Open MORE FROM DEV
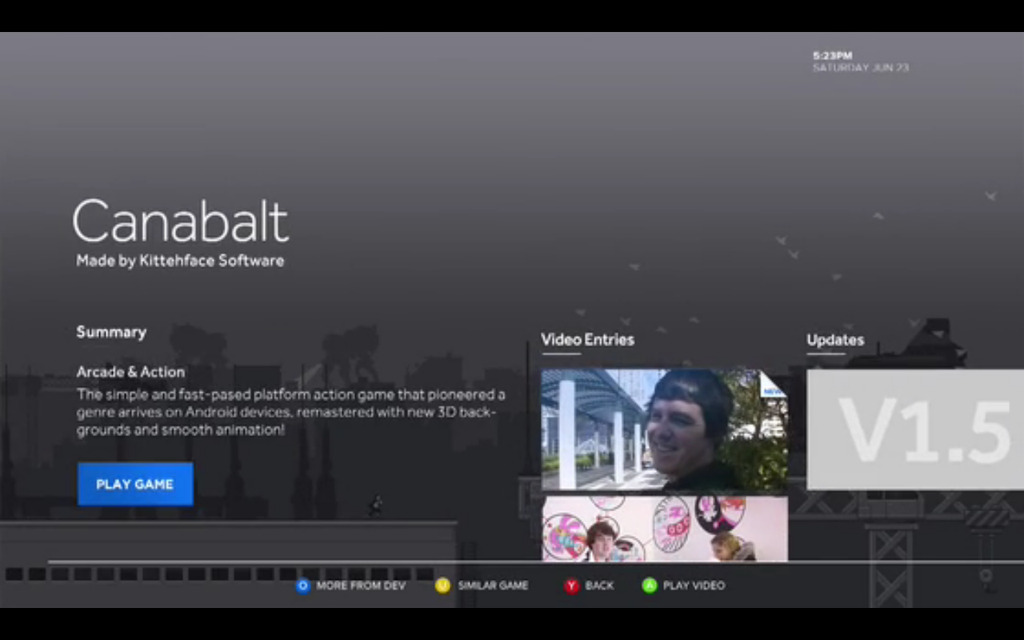This screenshot has height=640, width=1024. [360, 586]
